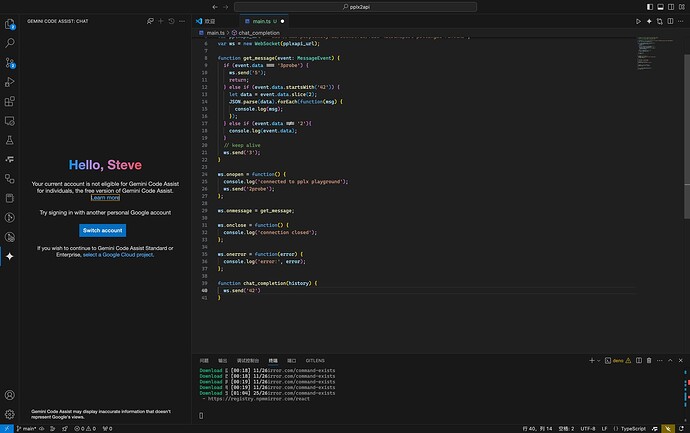Viewport: 690px width, 433px height.
Task: Click the 行 40, 列 14 cursor position
Action: [537, 429]
